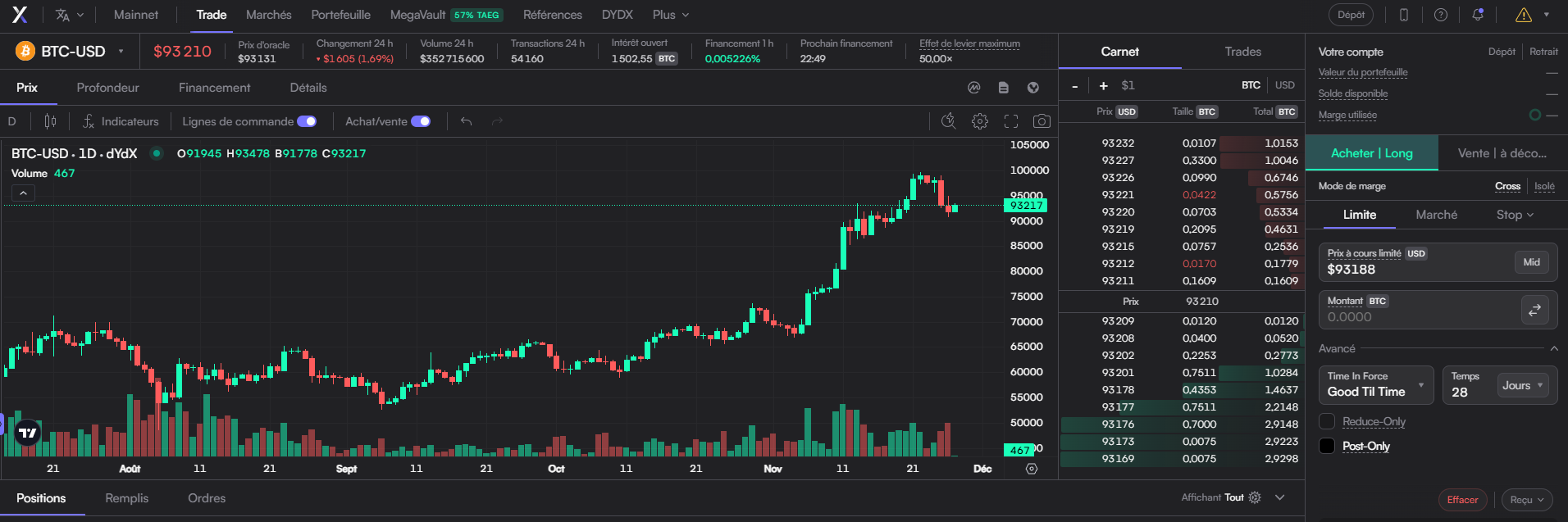The height and width of the screenshot is (522, 1568).
Task: Decrease order book grouping with minus
Action: pos(1074,85)
